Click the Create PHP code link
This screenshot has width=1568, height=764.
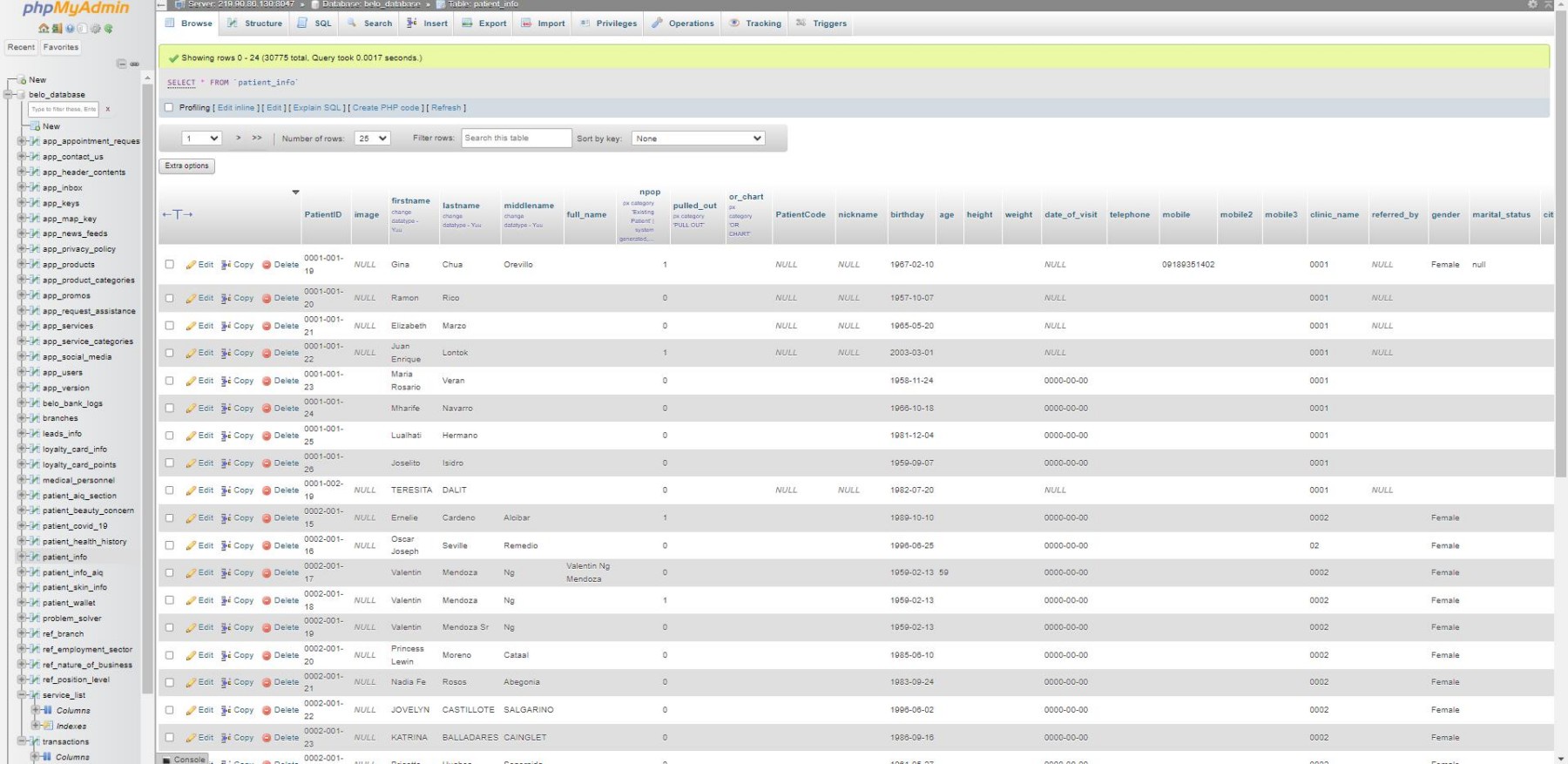tap(386, 108)
